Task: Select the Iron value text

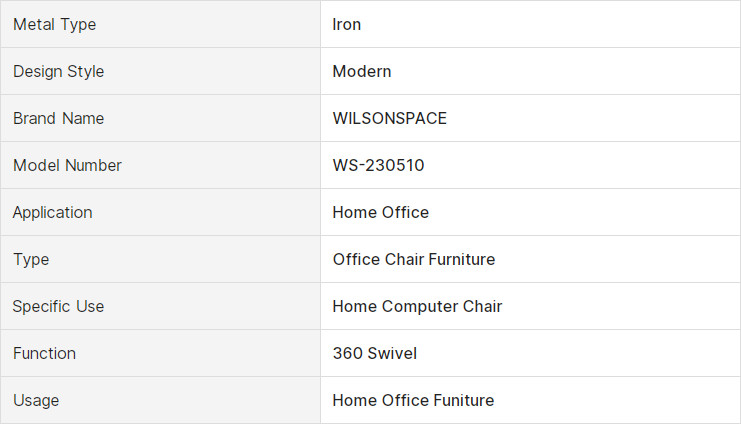Action: coord(346,24)
